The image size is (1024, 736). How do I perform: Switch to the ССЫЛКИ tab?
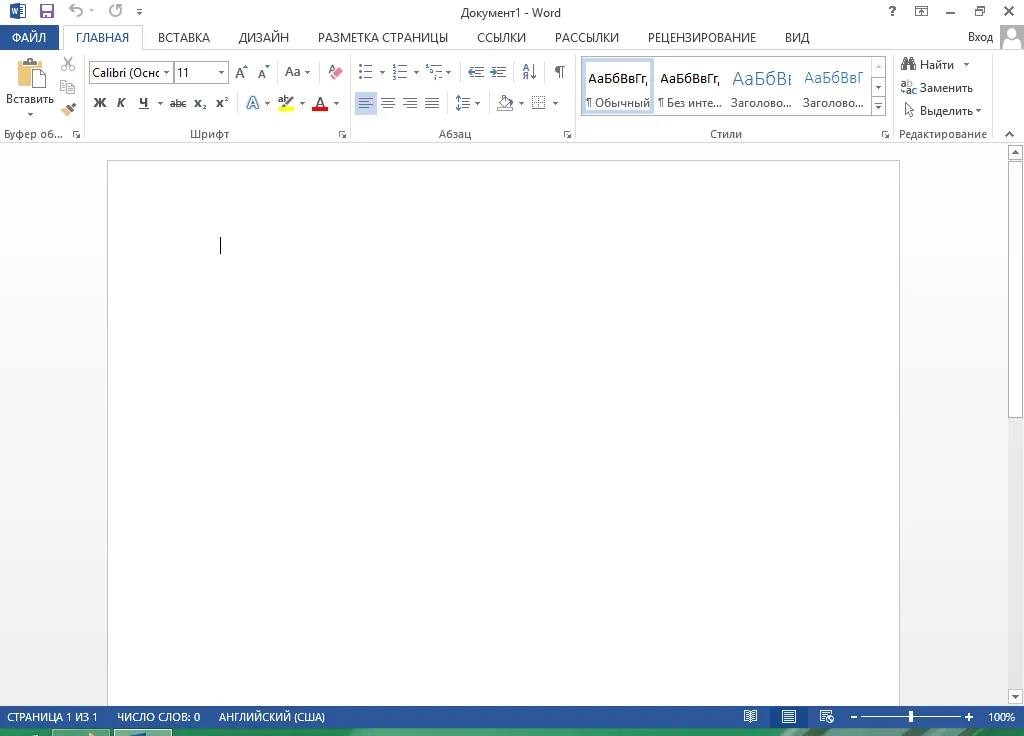pyautogui.click(x=502, y=37)
